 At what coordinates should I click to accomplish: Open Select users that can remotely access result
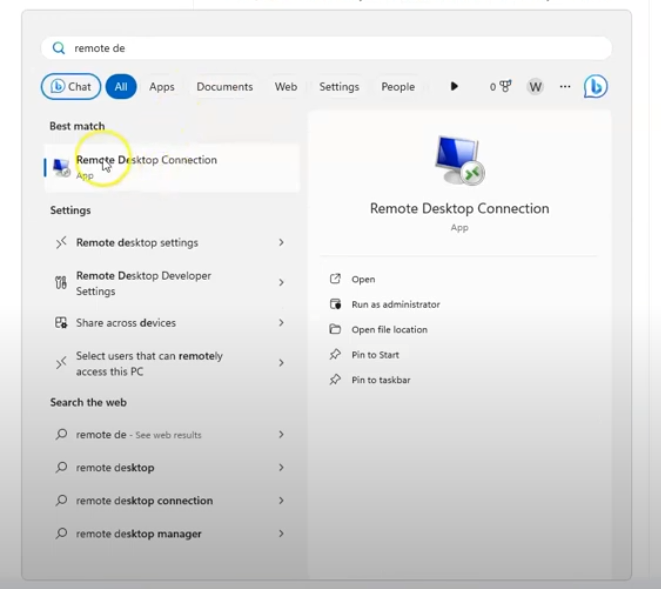click(172, 363)
